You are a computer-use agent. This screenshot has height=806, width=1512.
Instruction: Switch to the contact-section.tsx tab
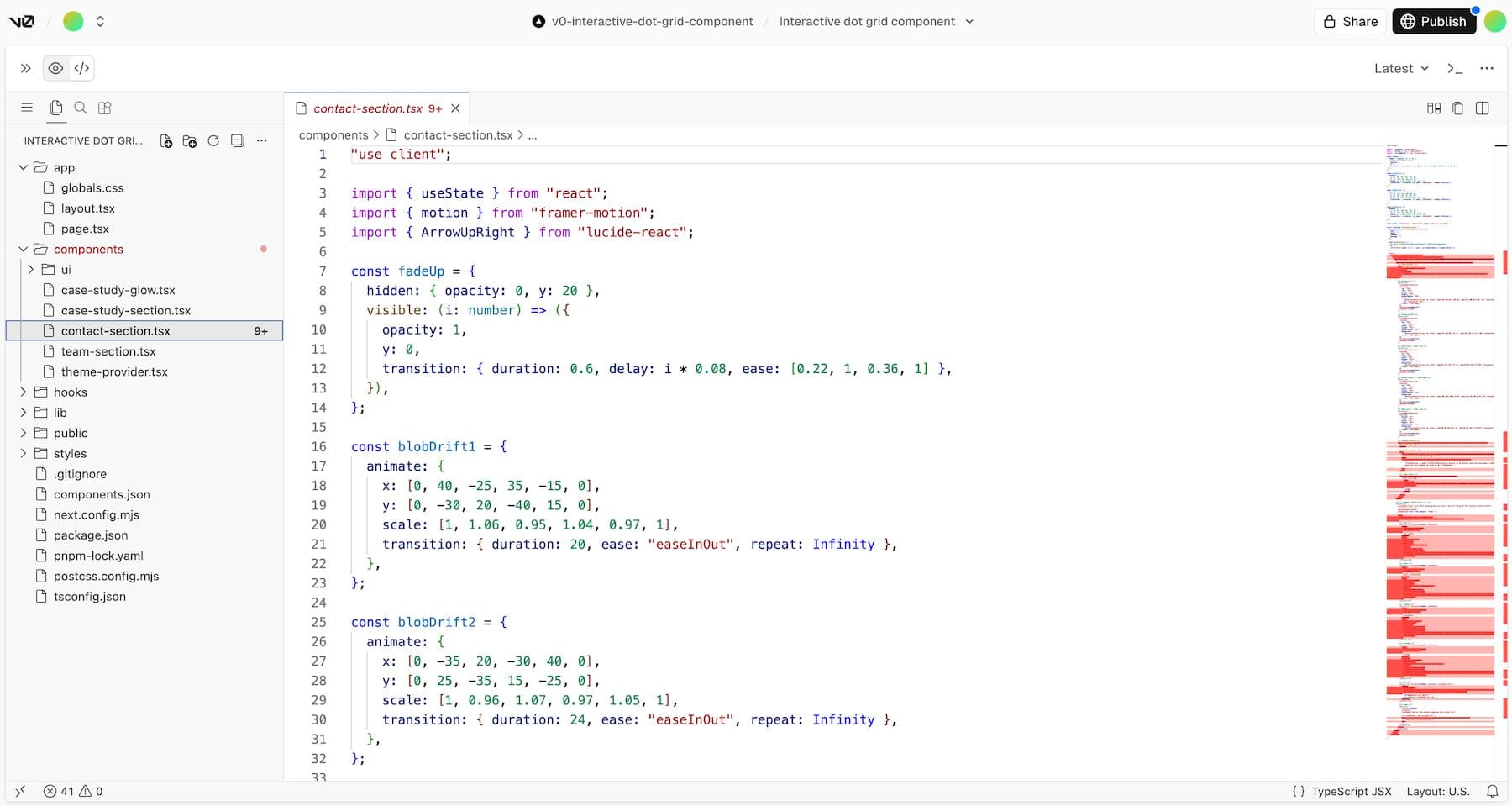click(x=367, y=108)
